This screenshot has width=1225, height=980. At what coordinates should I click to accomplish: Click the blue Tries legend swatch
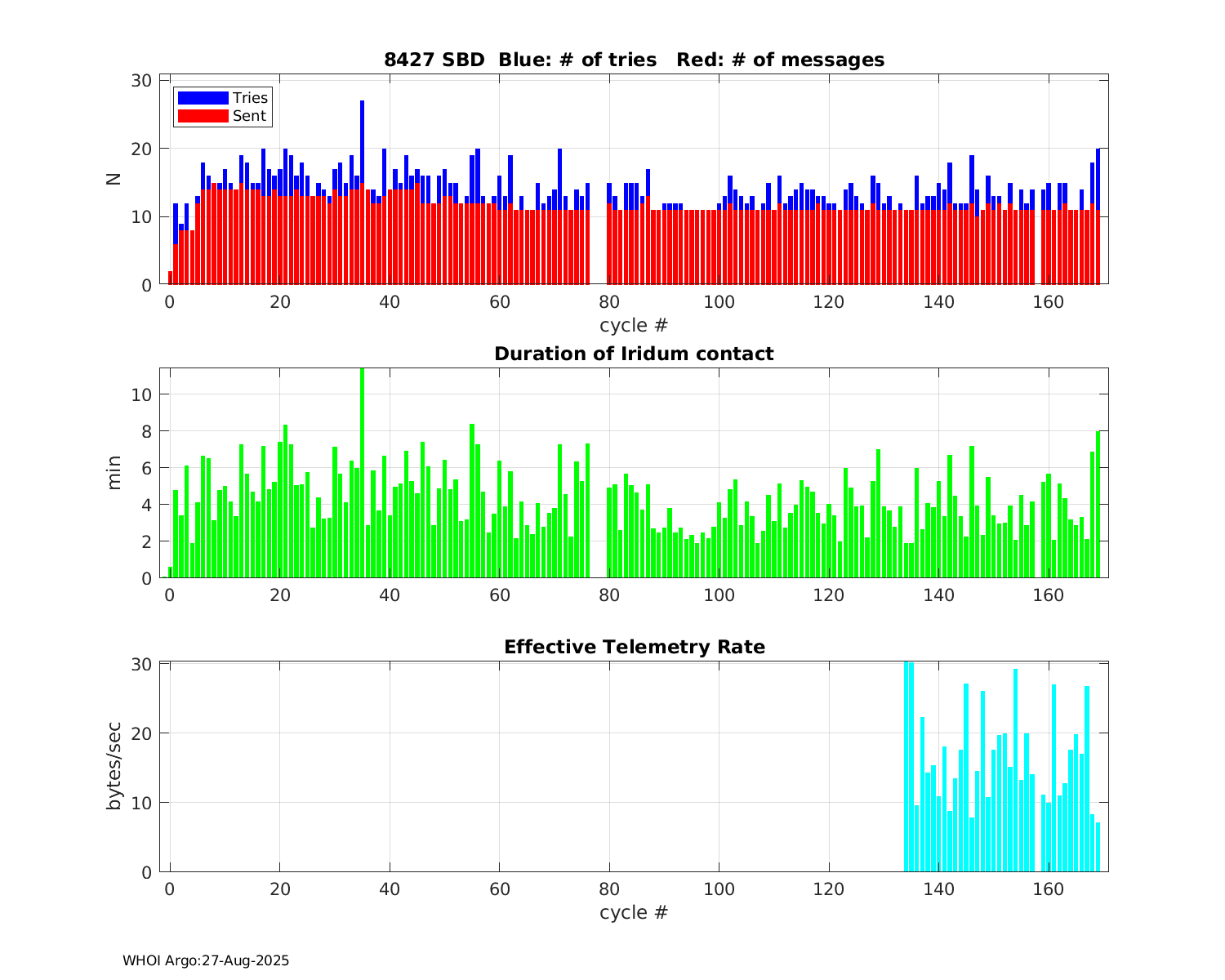pos(203,98)
